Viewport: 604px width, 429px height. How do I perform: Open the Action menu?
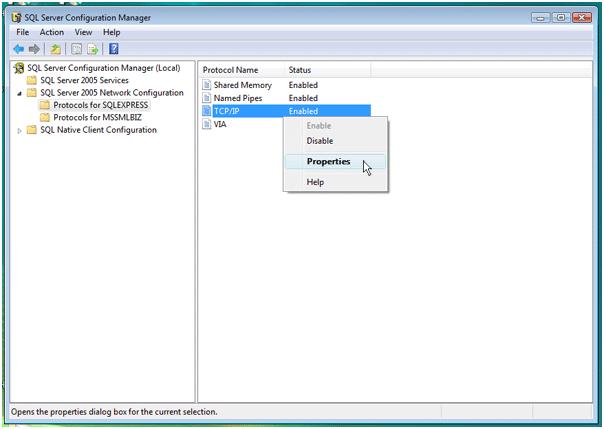coord(52,32)
